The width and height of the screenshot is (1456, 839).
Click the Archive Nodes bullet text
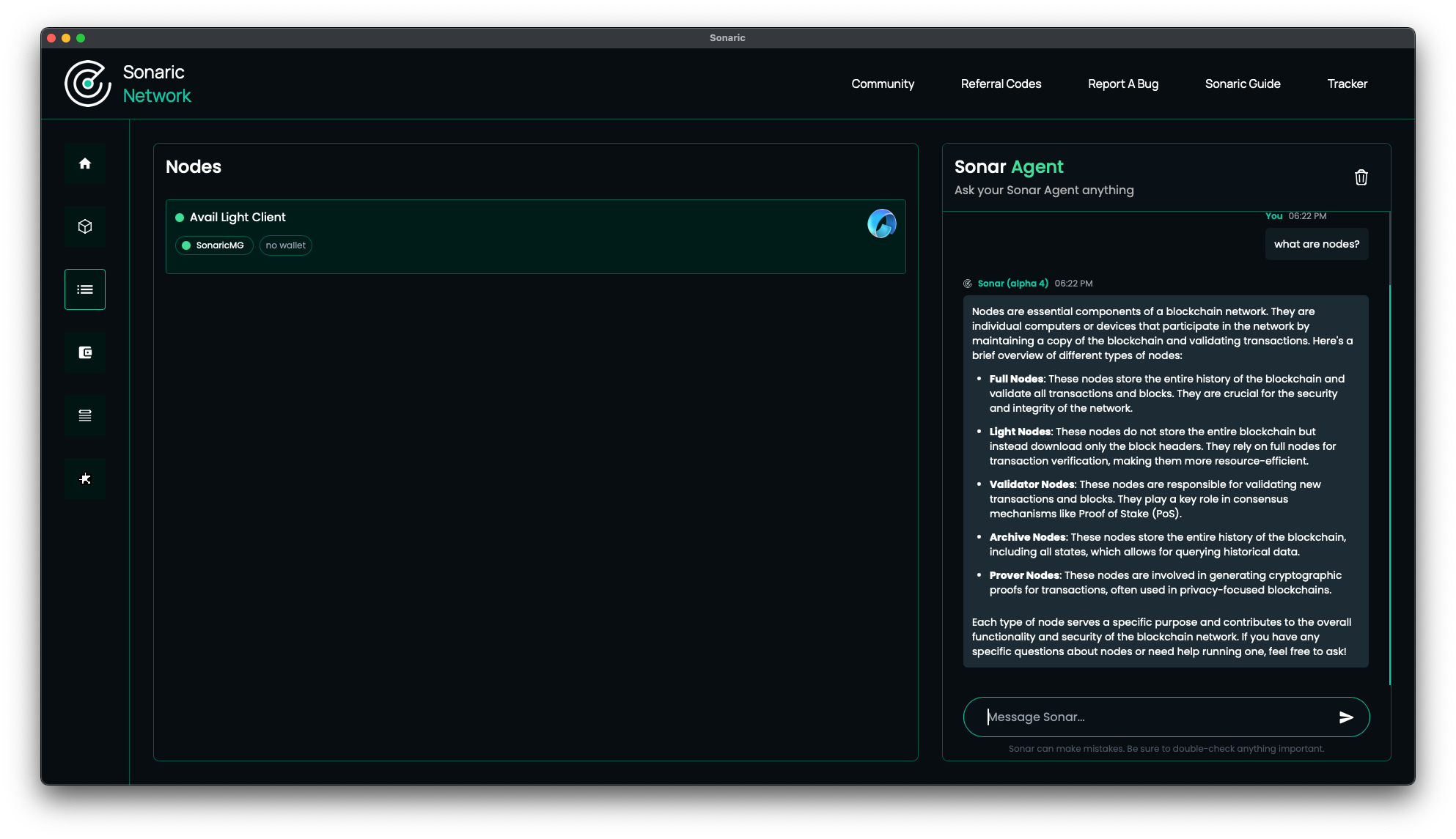coord(1169,544)
